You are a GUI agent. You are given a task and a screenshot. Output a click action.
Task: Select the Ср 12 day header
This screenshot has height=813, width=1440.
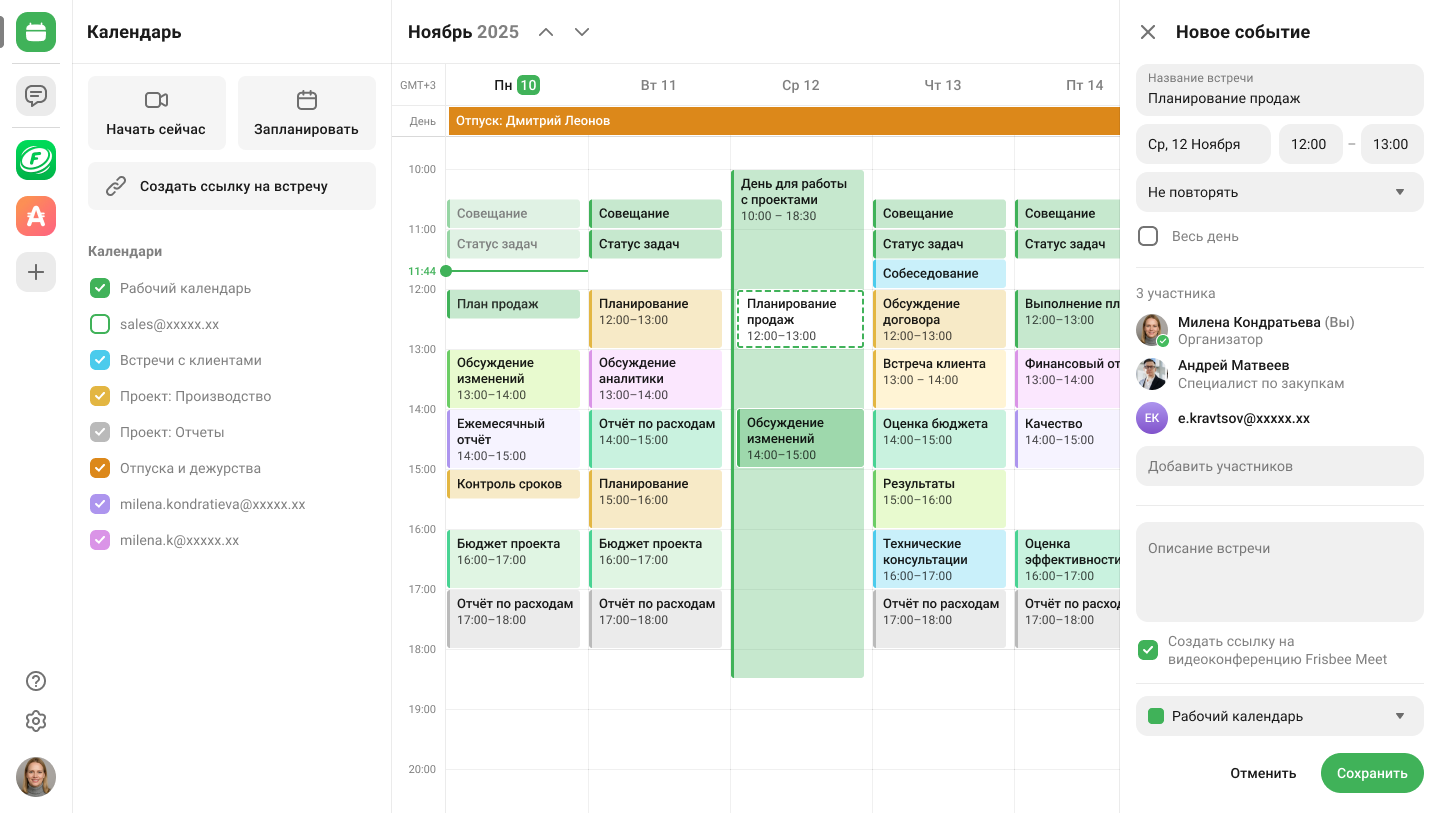[801, 85]
